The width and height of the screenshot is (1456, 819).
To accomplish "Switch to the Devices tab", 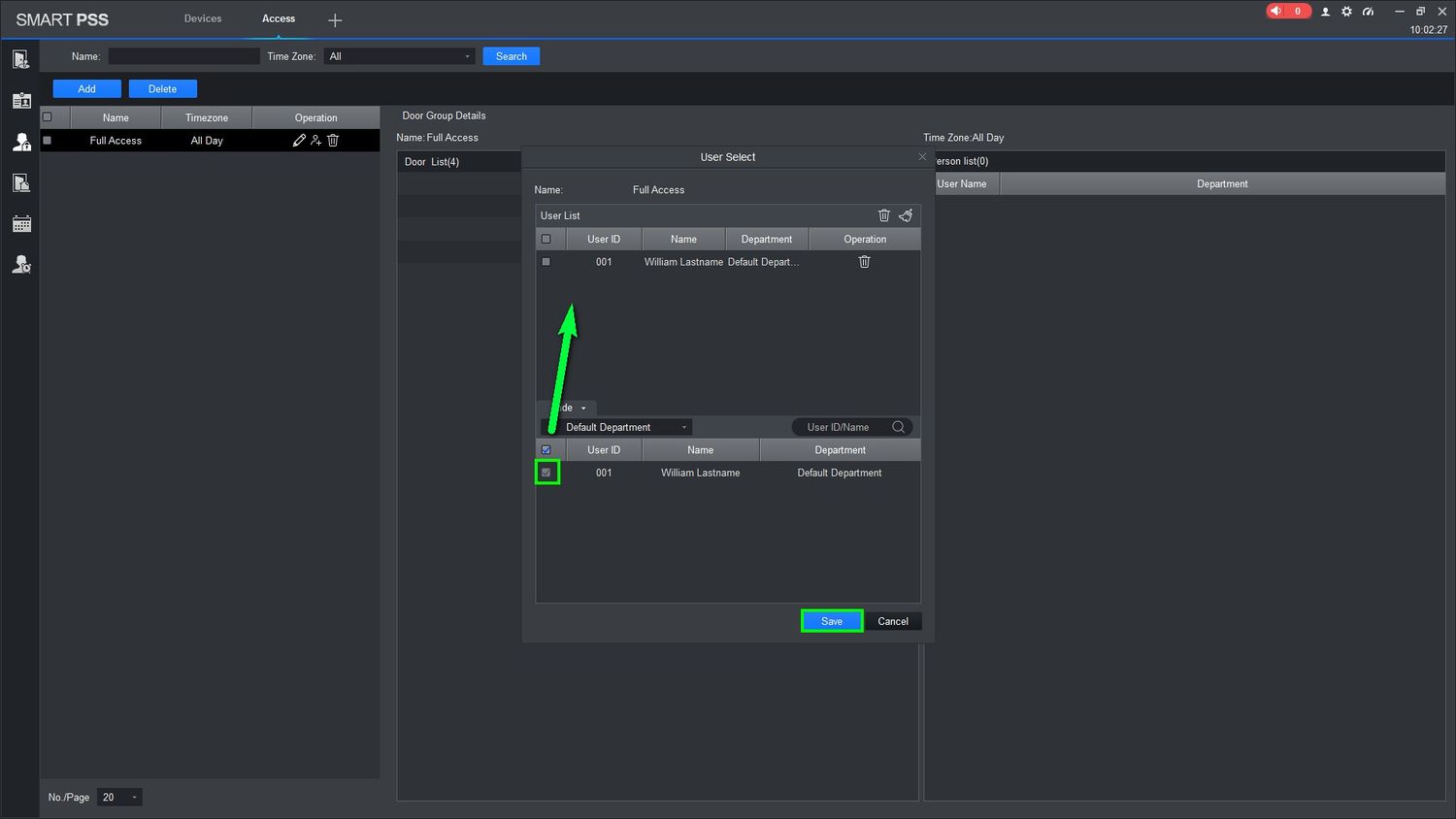I will [x=203, y=18].
